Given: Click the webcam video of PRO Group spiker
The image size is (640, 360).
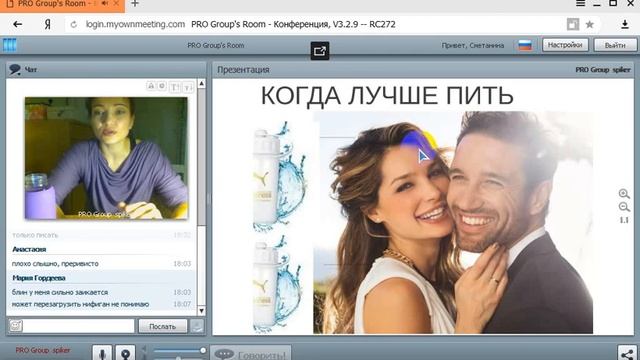Looking at the screenshot, I should [106, 158].
